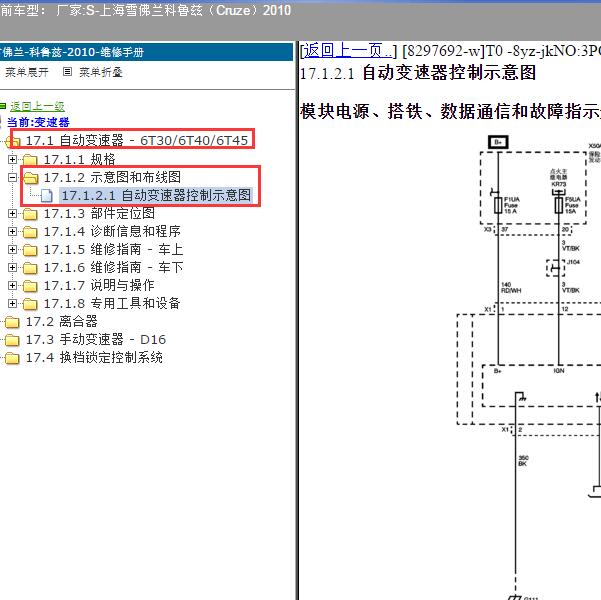This screenshot has height=600, width=601.
Task: Expand the 17.1.8 专用工具和设备 node
Action: tap(12, 303)
